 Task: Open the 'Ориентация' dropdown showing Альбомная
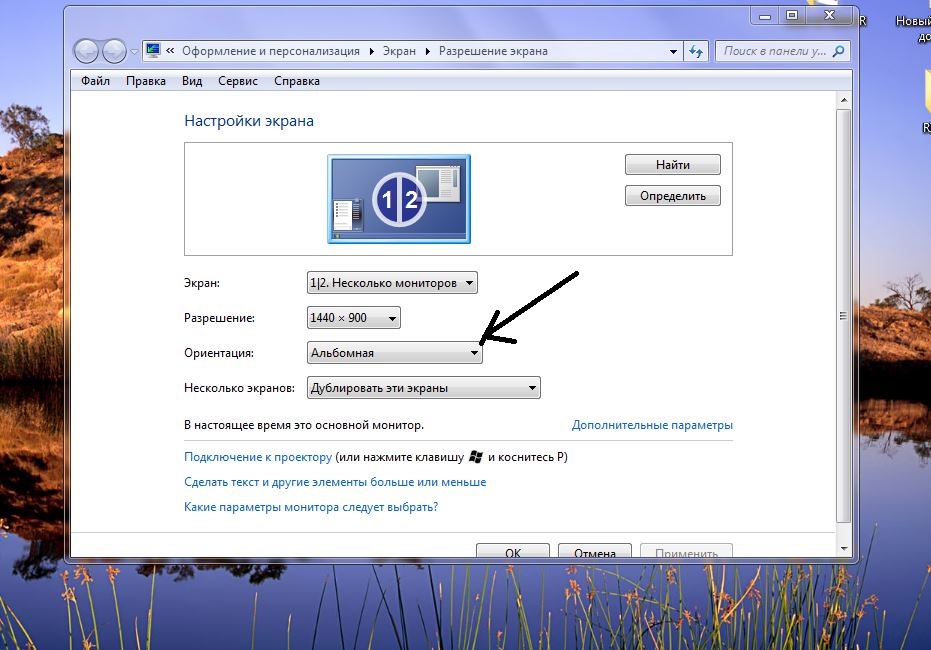[x=394, y=353]
